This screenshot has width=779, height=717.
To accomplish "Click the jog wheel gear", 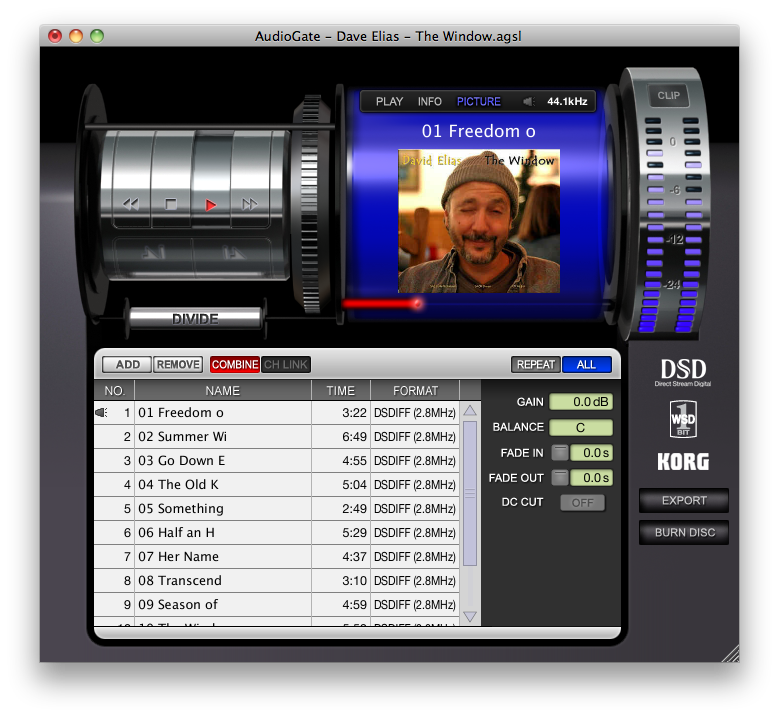I will 311,204.
